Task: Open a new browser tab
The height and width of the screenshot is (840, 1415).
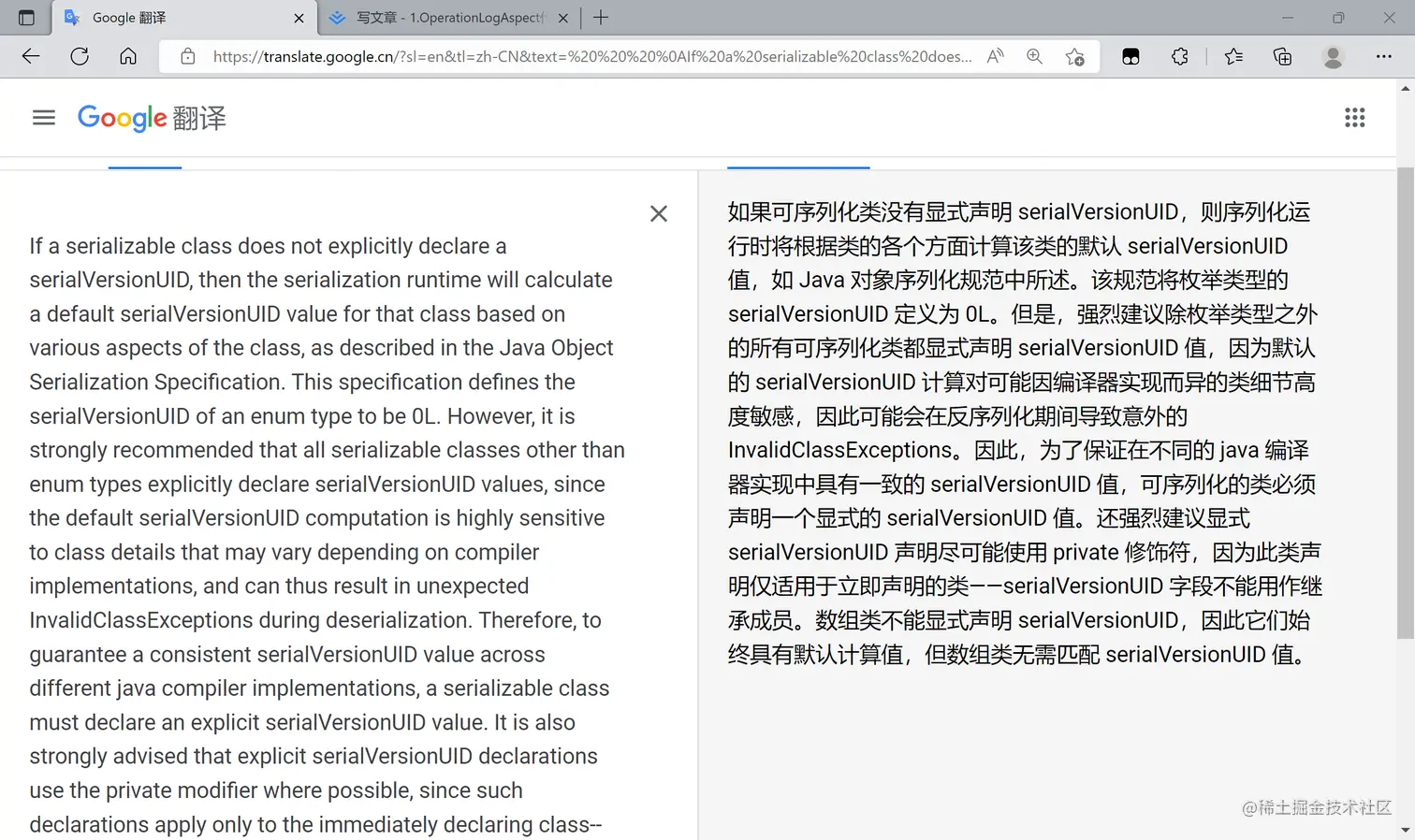Action: click(x=601, y=18)
